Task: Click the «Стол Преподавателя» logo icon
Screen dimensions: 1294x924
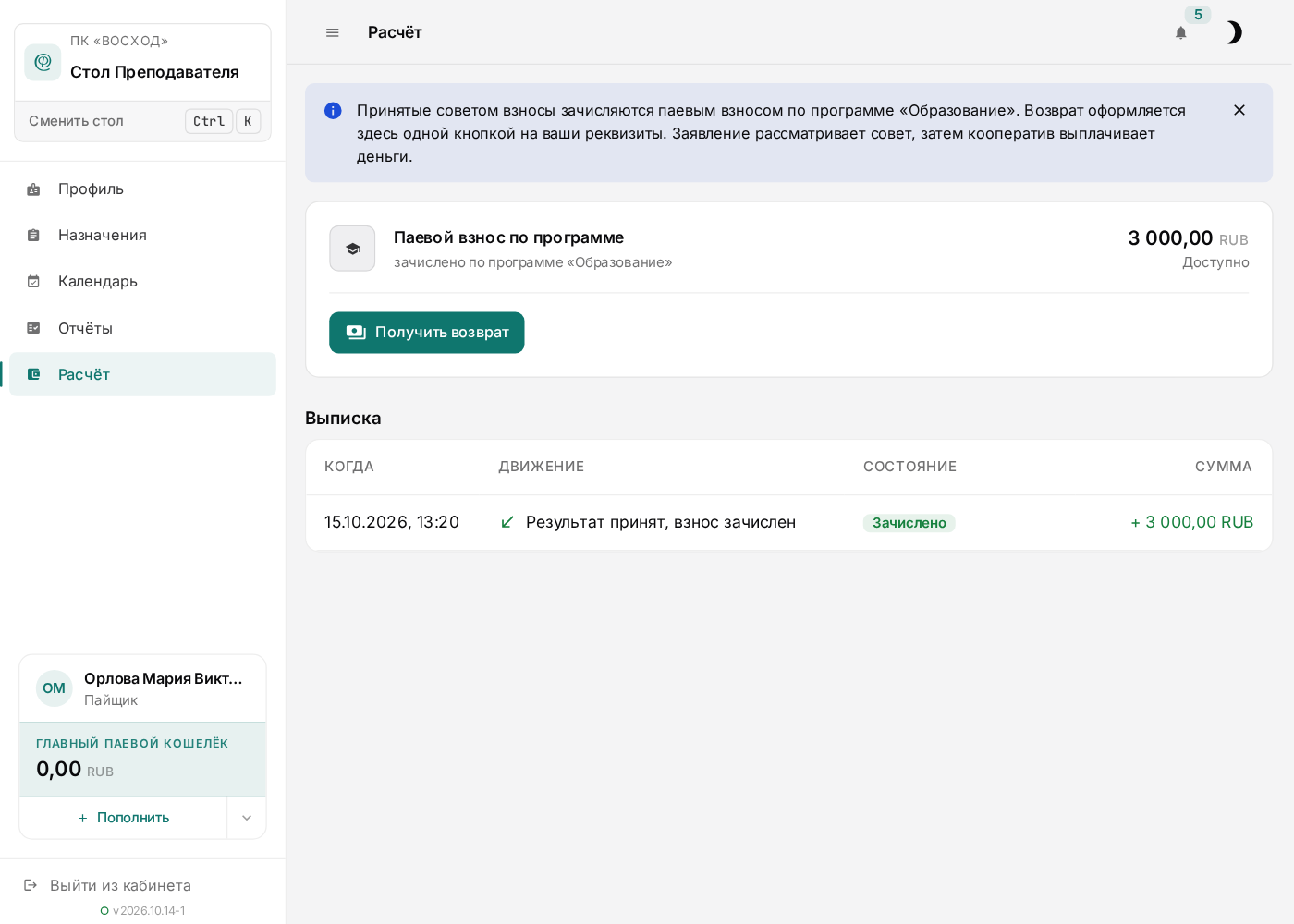Action: [43, 62]
